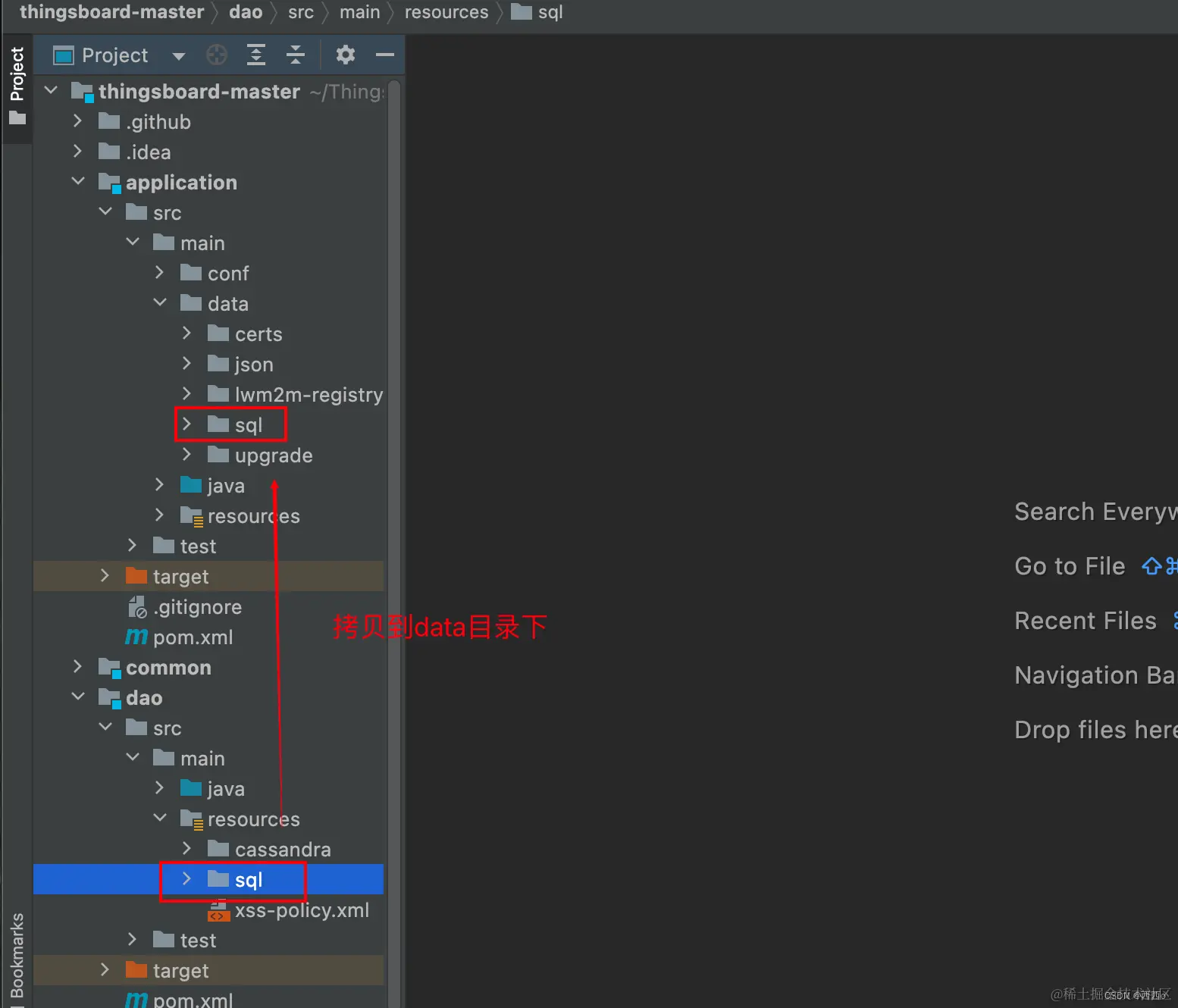The image size is (1178, 1008).
Task: Expand the json folder
Action: pyautogui.click(x=186, y=364)
